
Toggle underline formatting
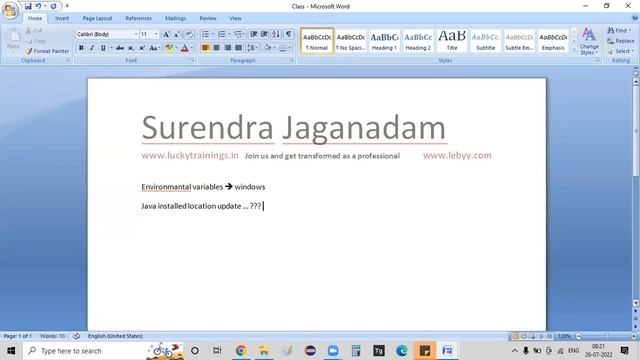(x=103, y=48)
